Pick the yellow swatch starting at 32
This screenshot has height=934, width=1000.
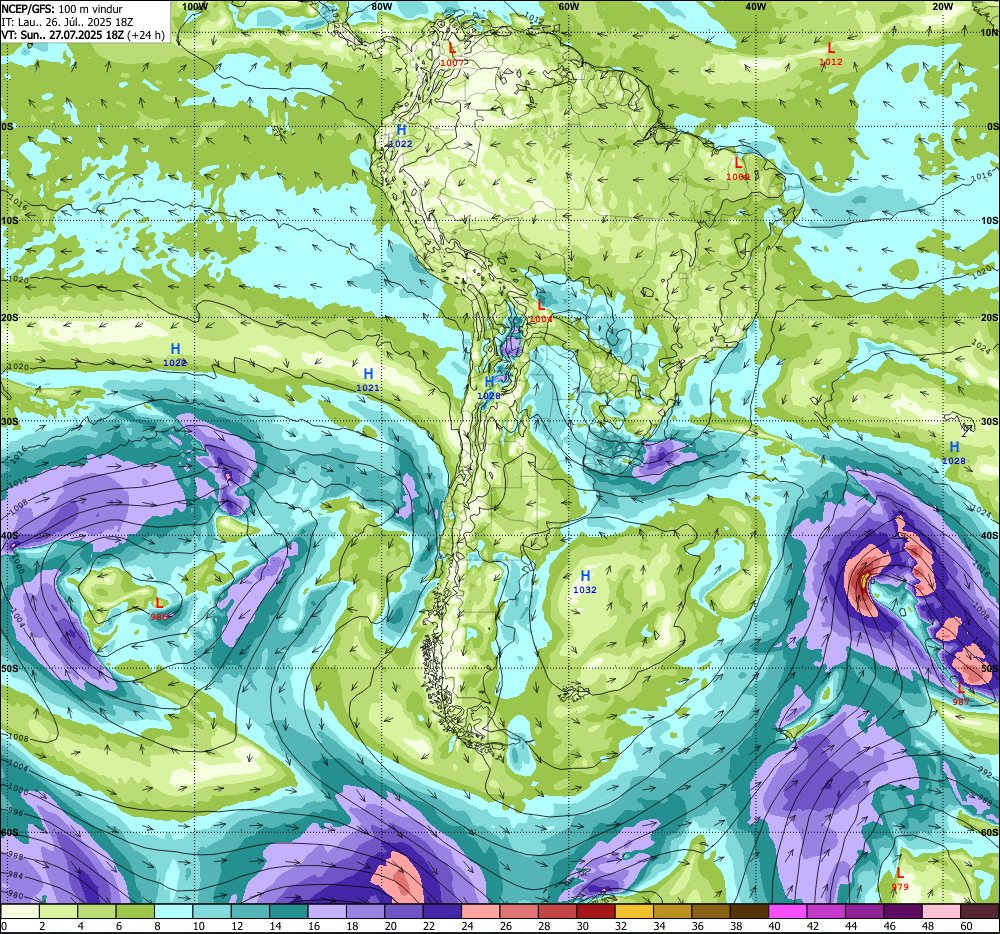pos(635,912)
